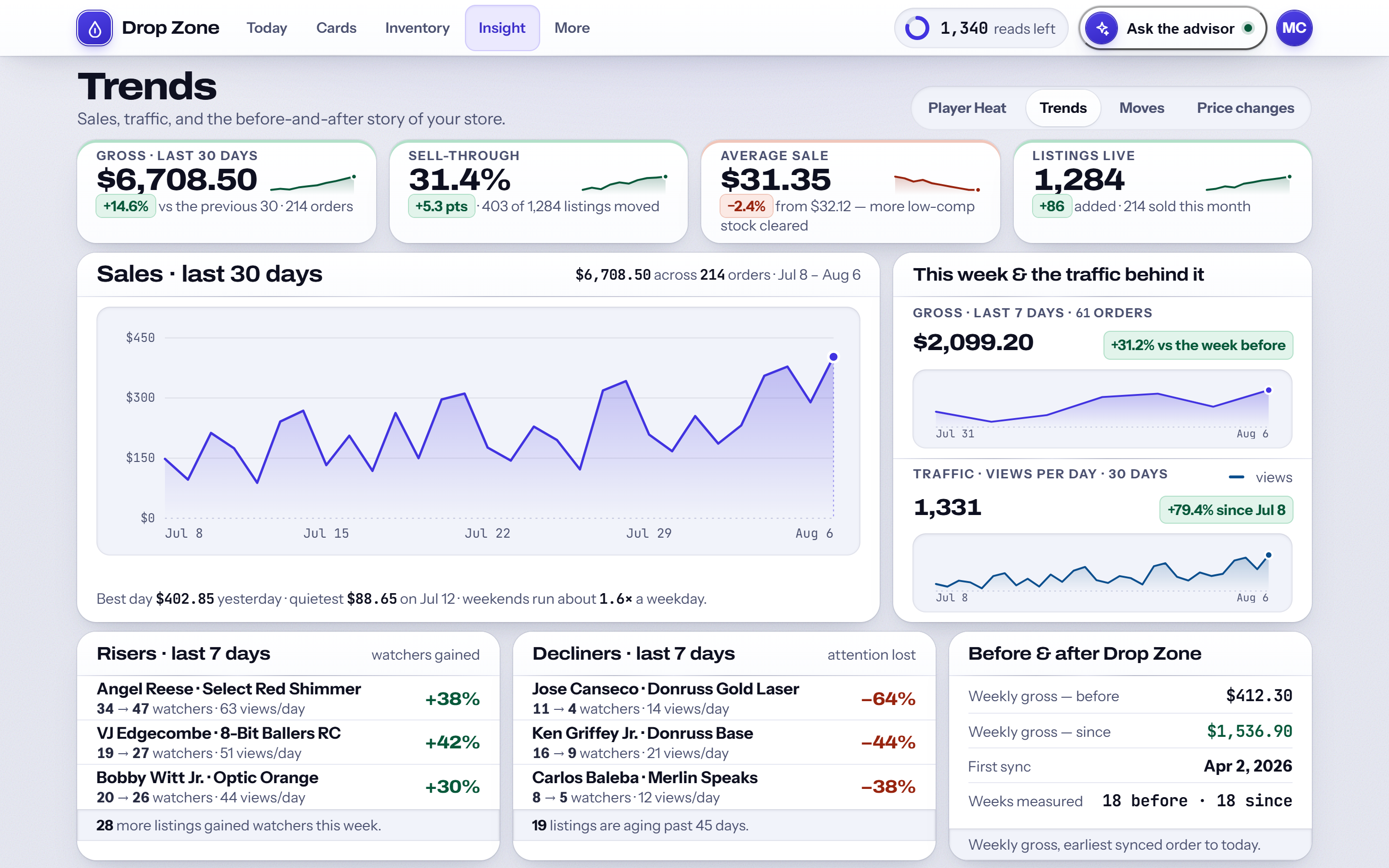Viewport: 1389px width, 868px height.
Task: Open Carlos Baleba Merlin Speaks row
Action: point(724,787)
